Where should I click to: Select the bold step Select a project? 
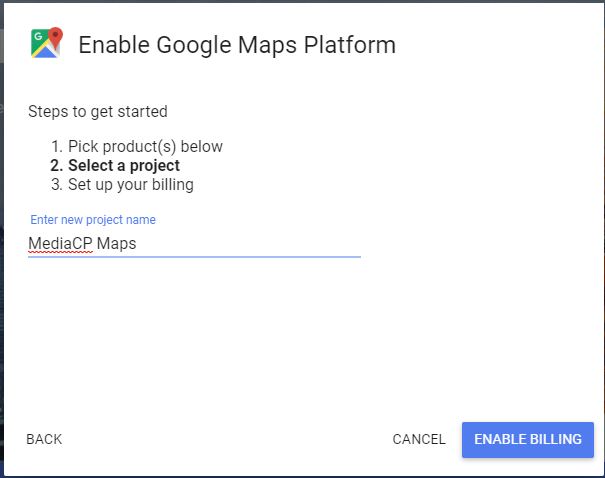(x=115, y=166)
